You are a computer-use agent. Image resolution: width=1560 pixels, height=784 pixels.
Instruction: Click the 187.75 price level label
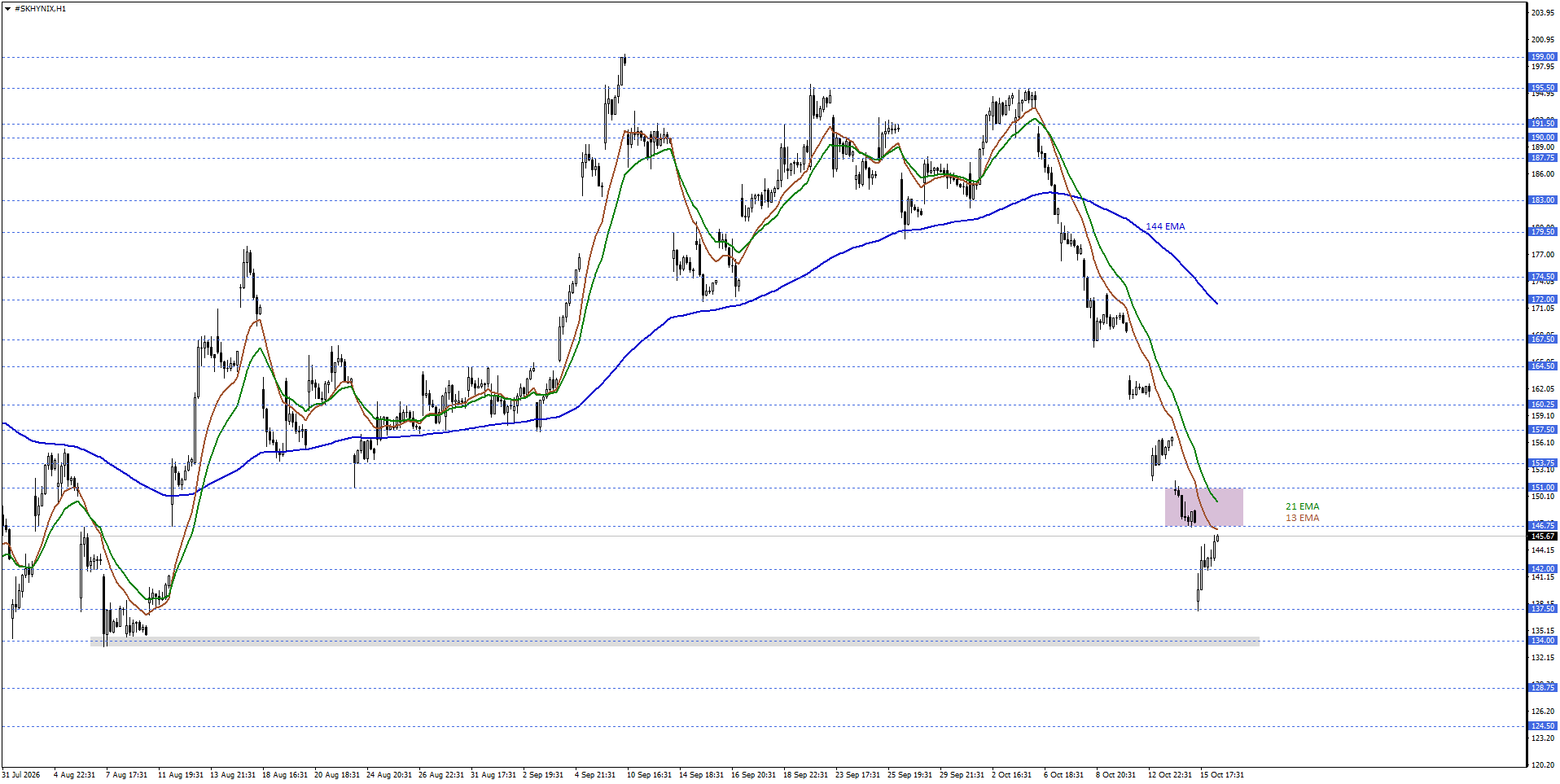coord(1542,158)
